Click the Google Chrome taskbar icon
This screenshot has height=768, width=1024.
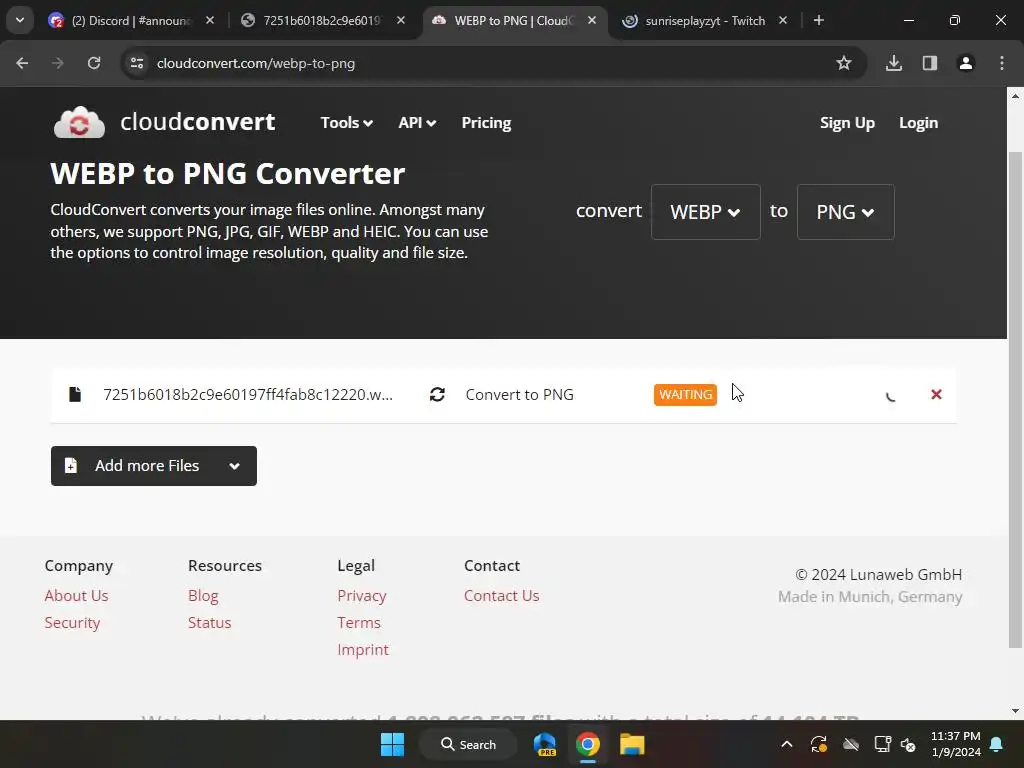tap(588, 744)
